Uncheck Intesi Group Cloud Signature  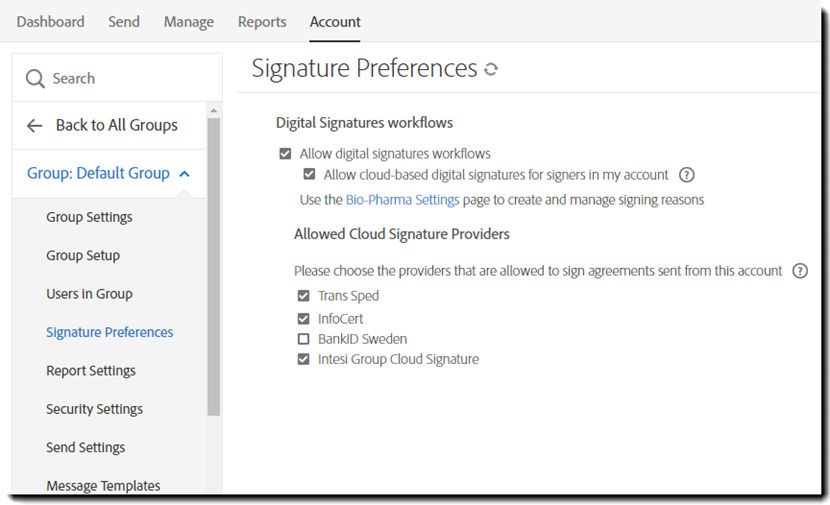(x=303, y=359)
